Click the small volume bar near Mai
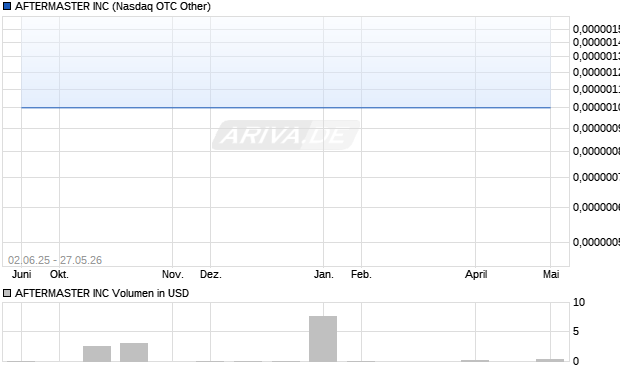The height and width of the screenshot is (371, 620). pyautogui.click(x=550, y=360)
